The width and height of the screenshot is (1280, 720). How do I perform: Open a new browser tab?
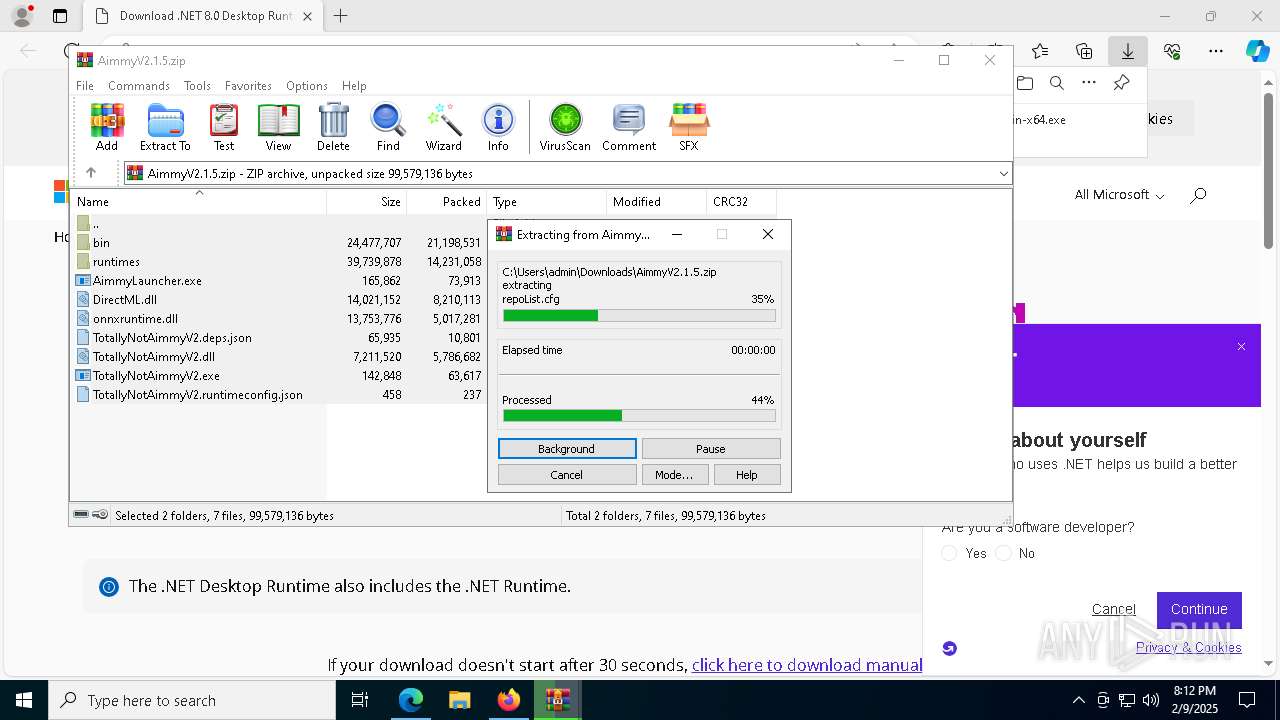(341, 16)
